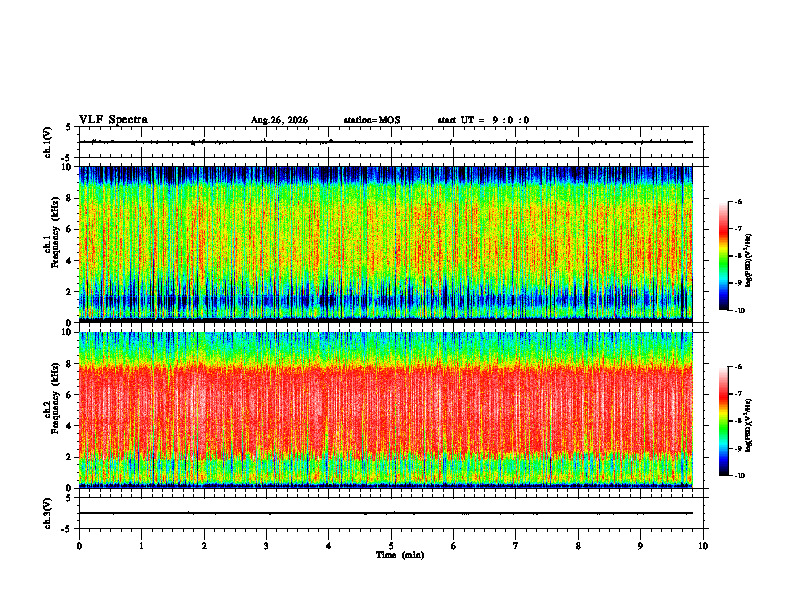Image resolution: width=792 pixels, height=612 pixels.
Task: Select the "start UT = 9 : 0 : 0" text
Action: point(483,120)
